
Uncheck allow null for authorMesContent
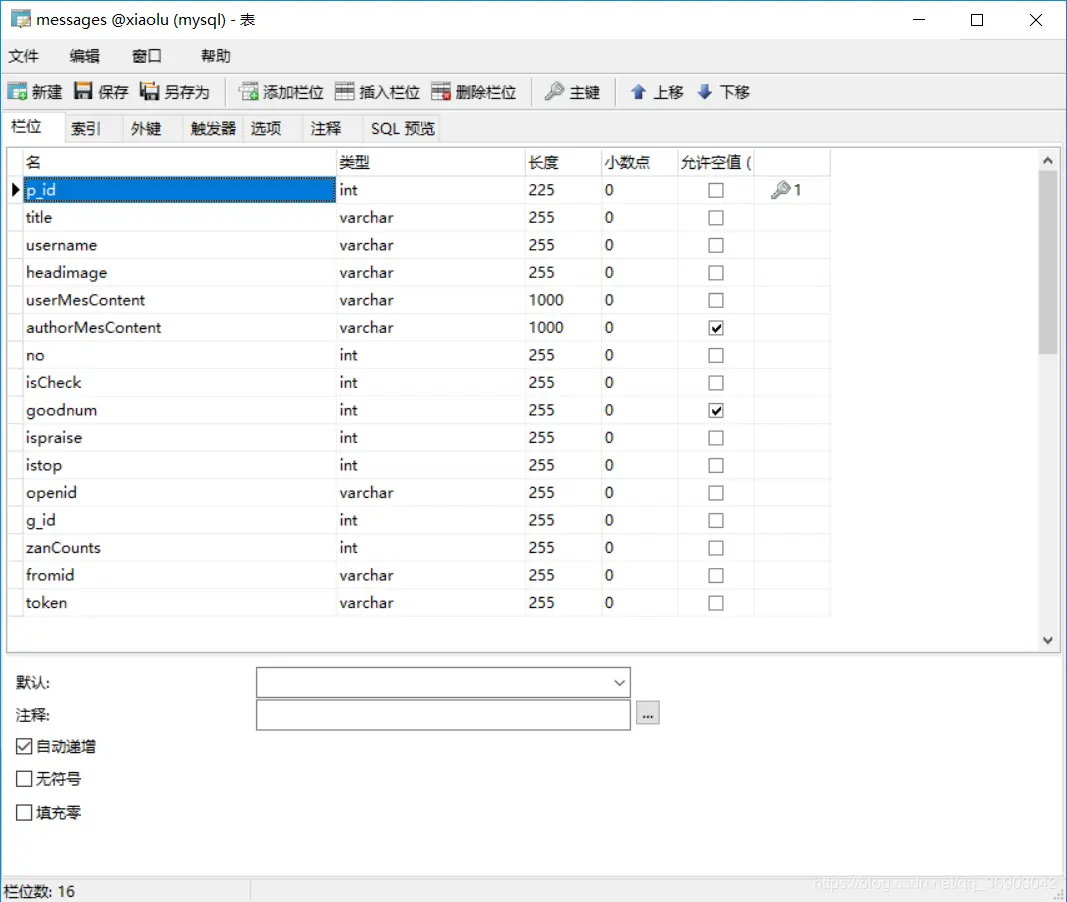pos(716,328)
